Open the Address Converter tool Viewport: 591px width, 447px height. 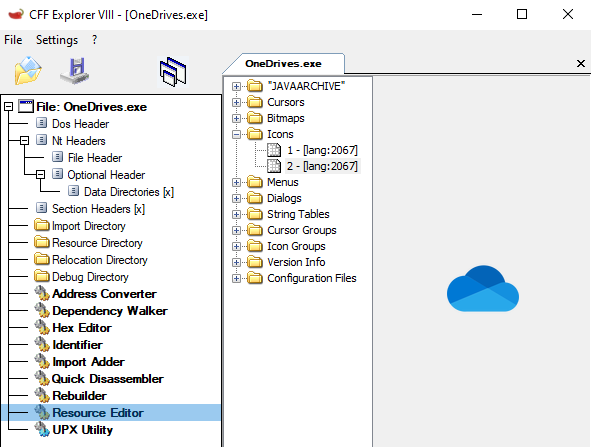tap(104, 294)
